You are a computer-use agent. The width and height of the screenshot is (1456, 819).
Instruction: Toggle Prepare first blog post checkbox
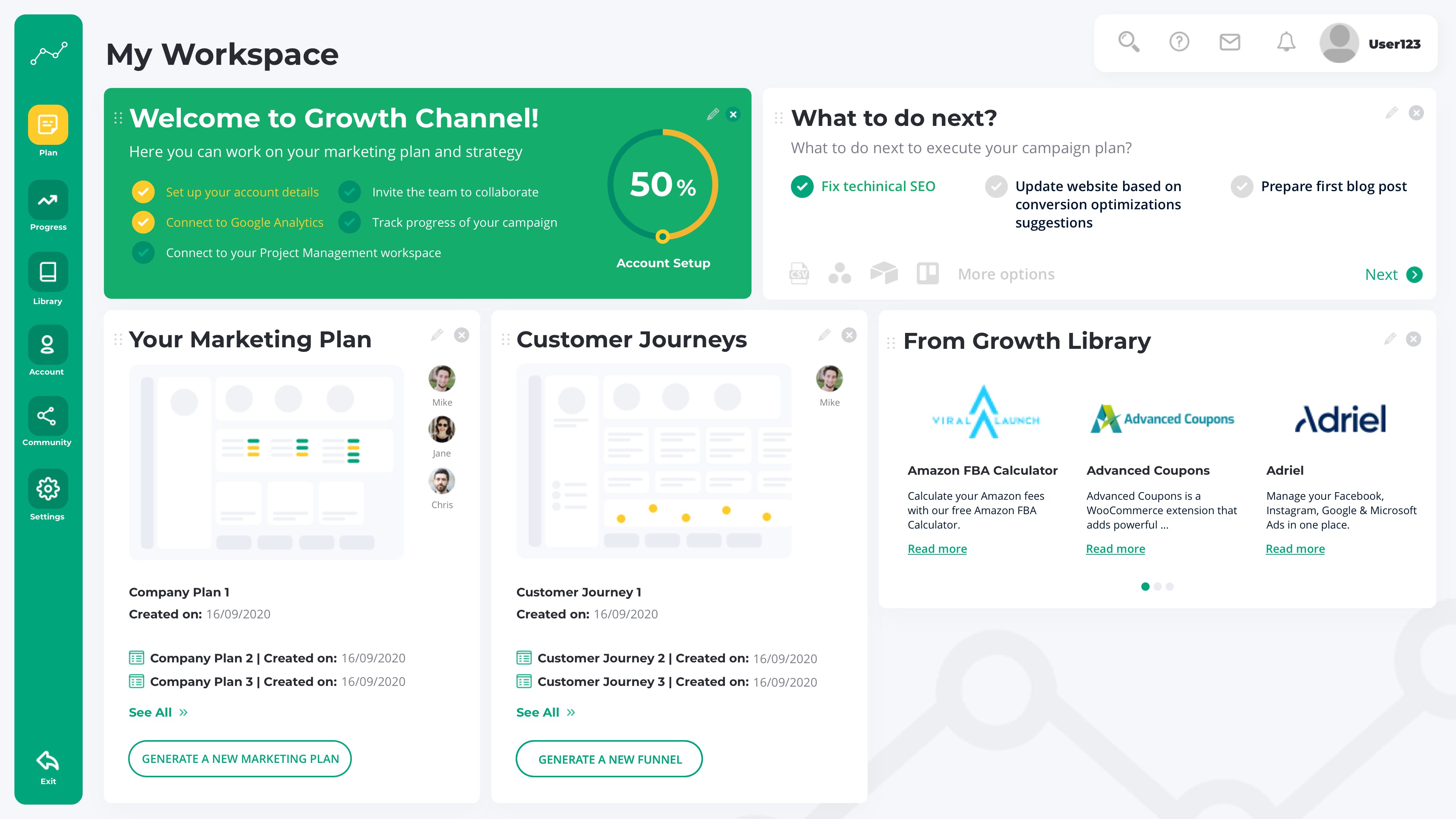tap(1242, 187)
